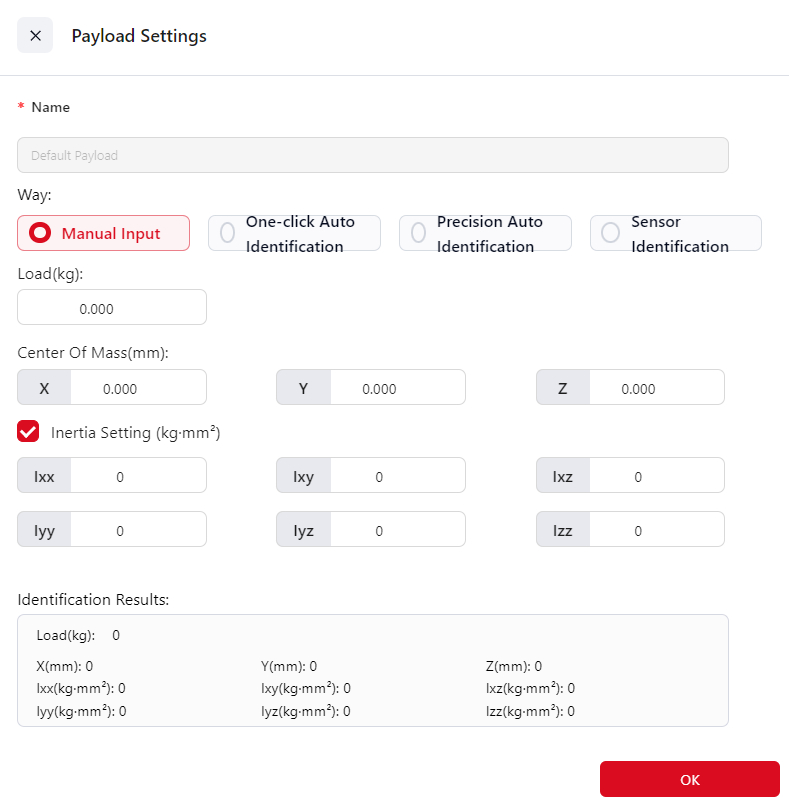This screenshot has height=803, width=789.
Task: Choose One-click Auto Identification method
Action: [x=294, y=233]
